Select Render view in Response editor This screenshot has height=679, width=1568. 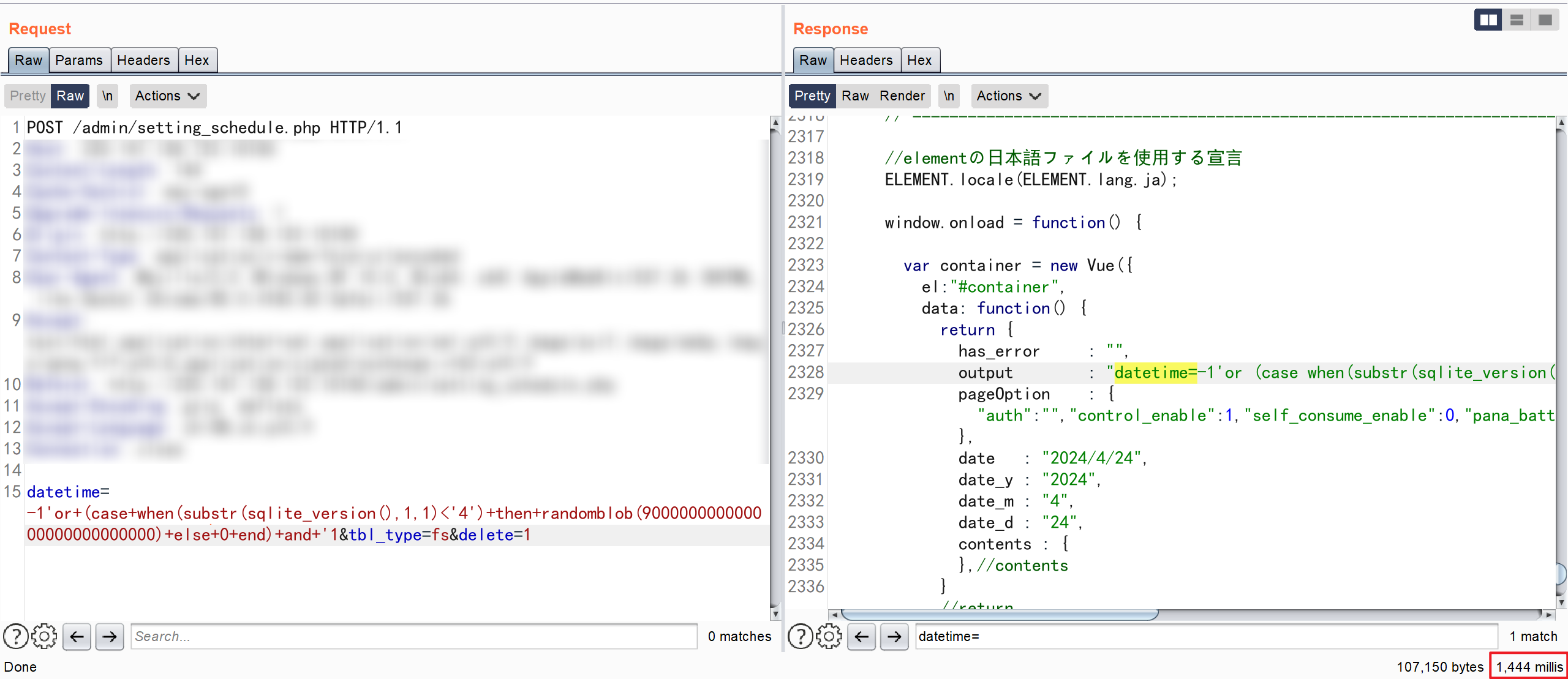tap(902, 96)
